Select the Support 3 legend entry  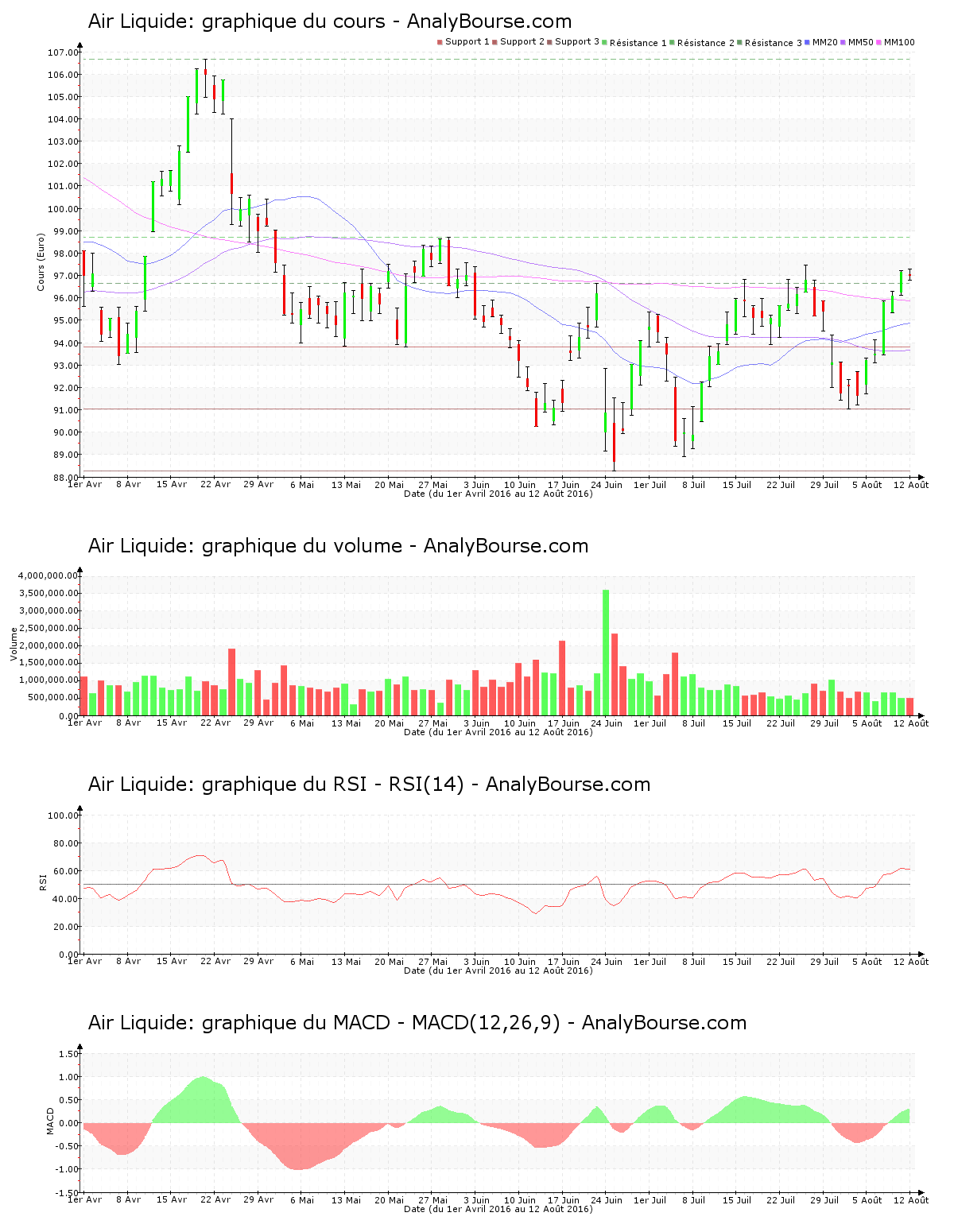(573, 42)
